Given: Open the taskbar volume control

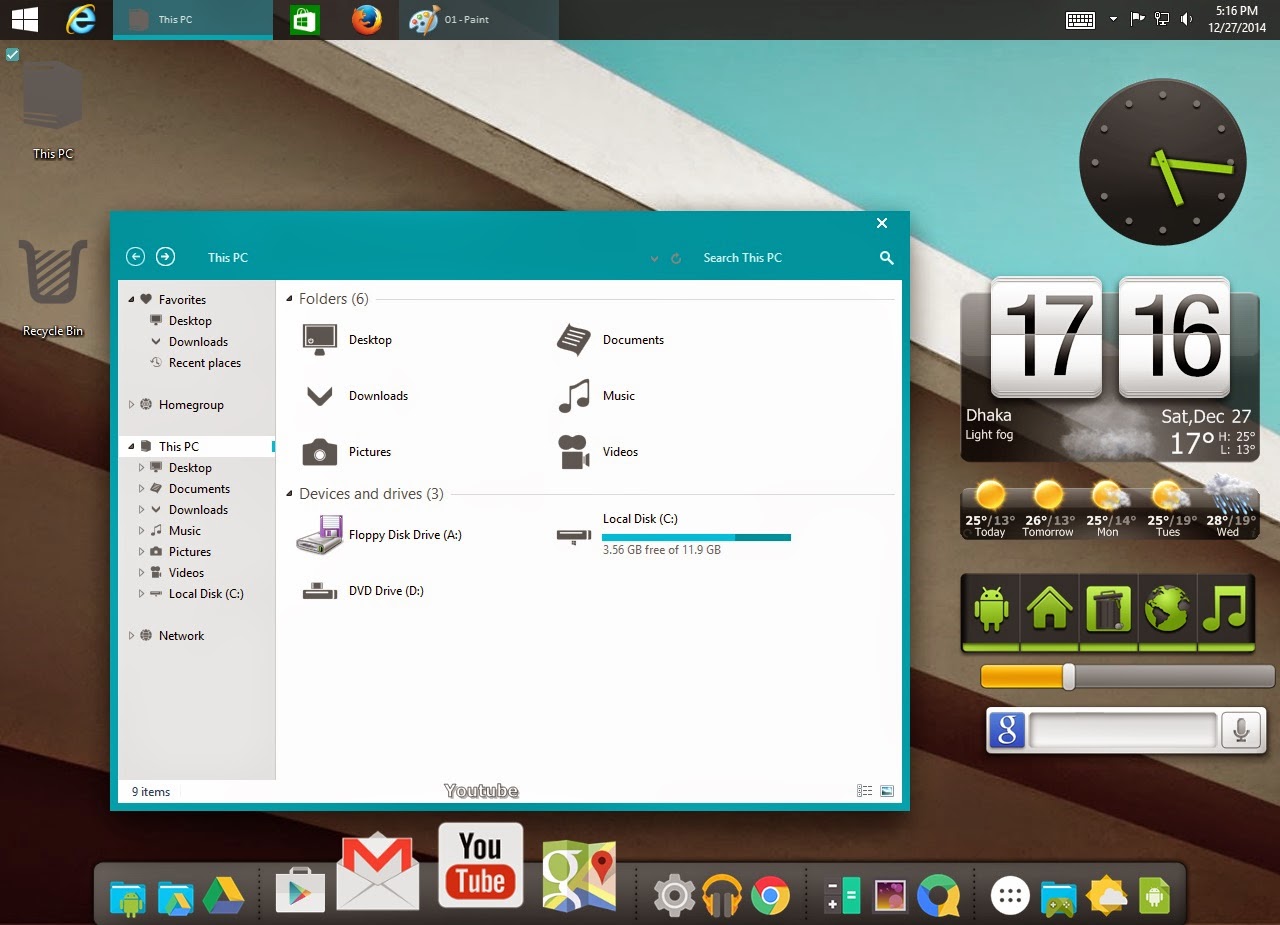Looking at the screenshot, I should pos(1186,19).
